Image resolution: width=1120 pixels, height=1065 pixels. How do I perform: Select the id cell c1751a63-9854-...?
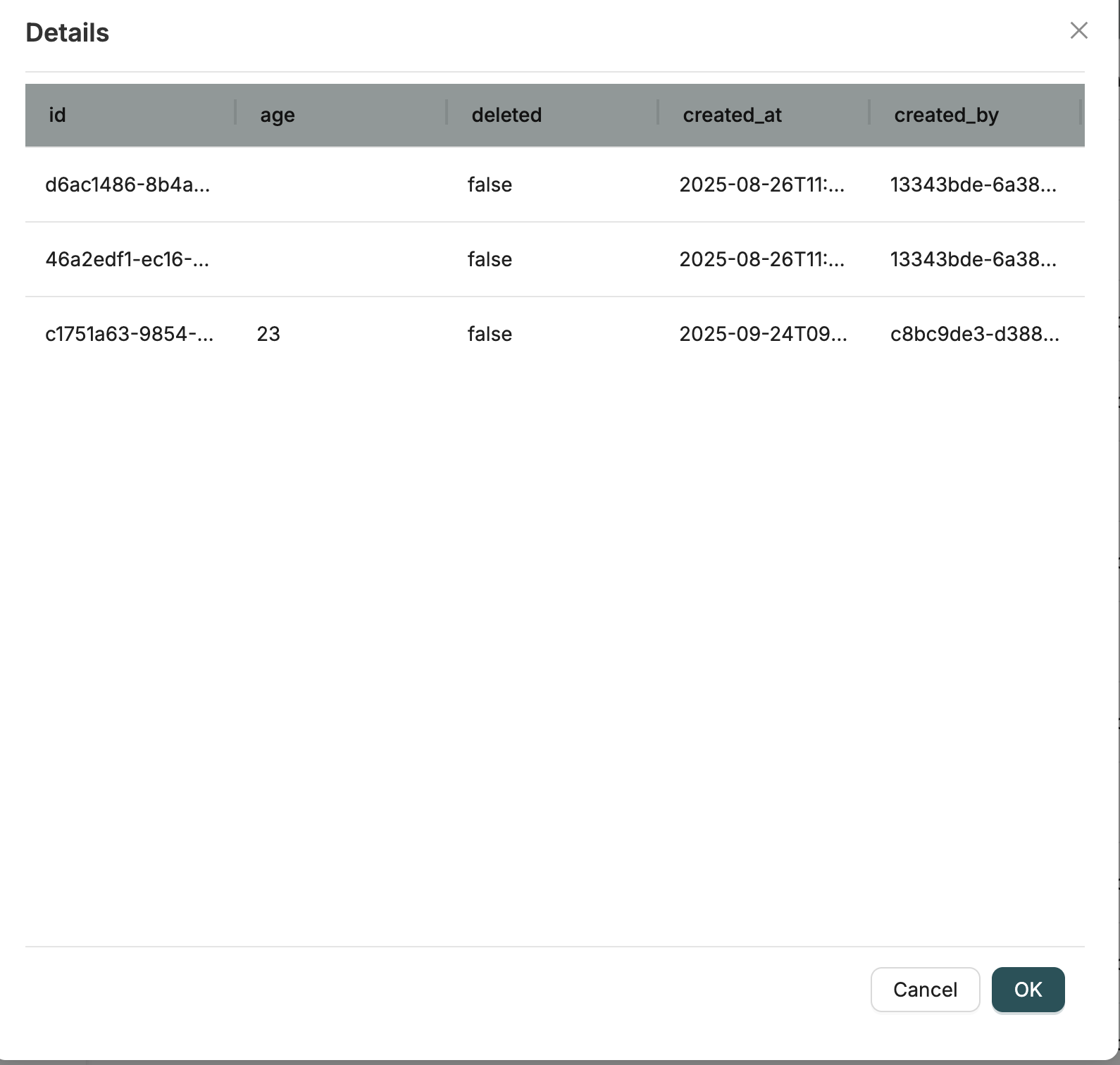click(x=130, y=334)
